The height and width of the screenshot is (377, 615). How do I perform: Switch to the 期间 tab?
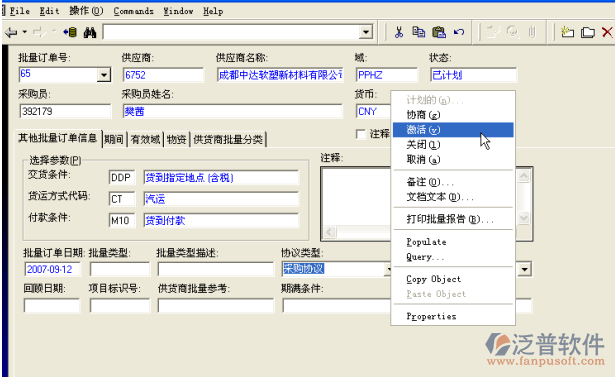(x=114, y=139)
